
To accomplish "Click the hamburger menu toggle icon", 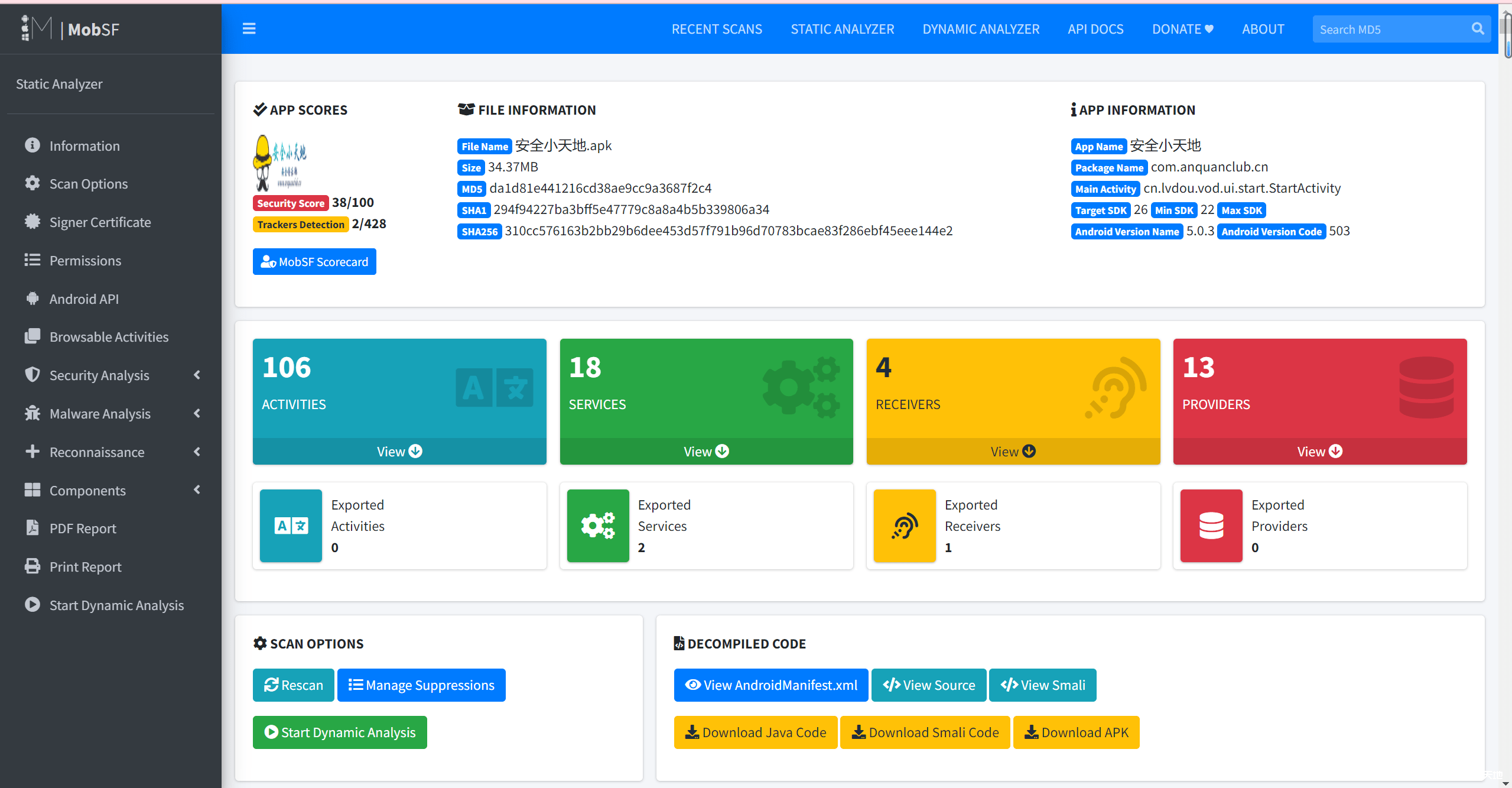I will pyautogui.click(x=249, y=29).
